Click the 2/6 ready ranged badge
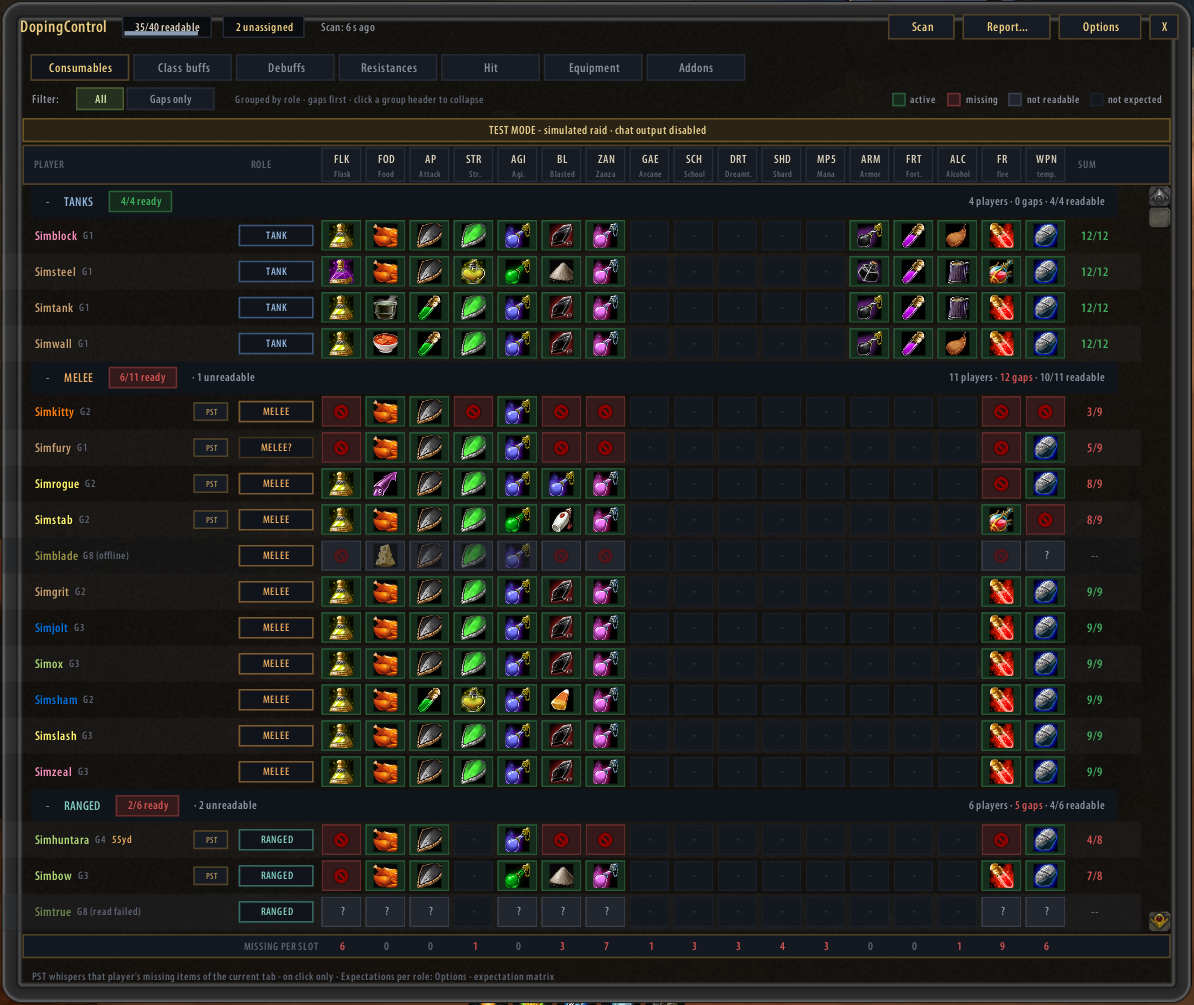The image size is (1194, 1005). (148, 806)
